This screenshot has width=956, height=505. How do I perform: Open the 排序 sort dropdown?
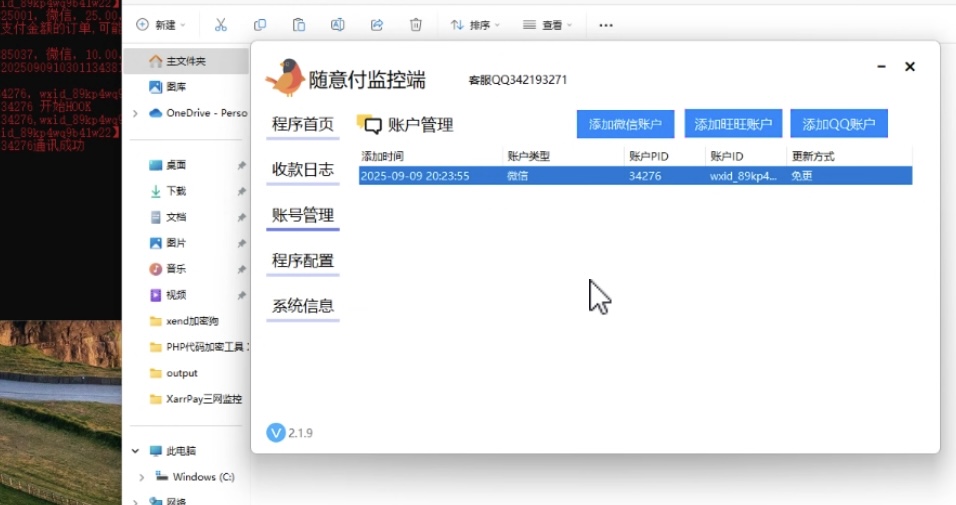475,25
